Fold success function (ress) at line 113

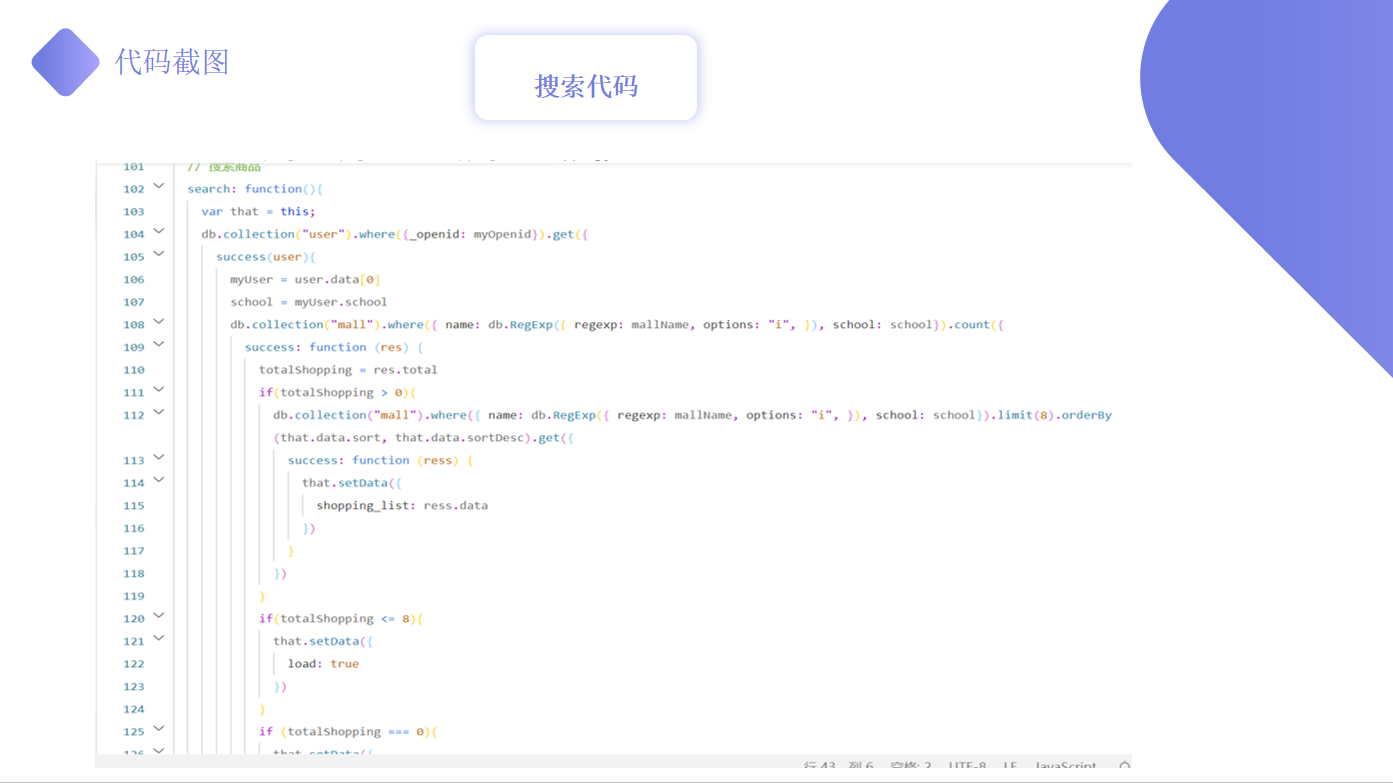[159, 458]
